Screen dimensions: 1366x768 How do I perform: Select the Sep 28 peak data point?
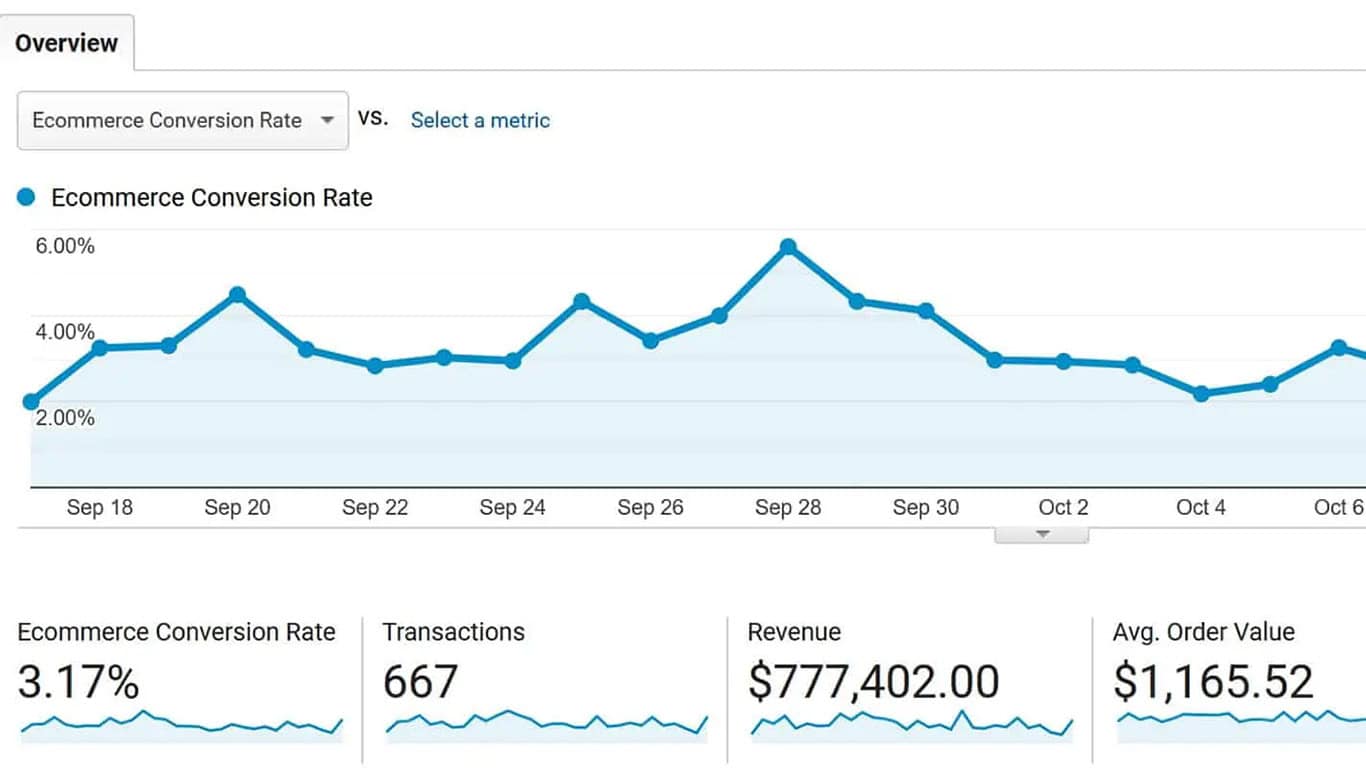click(789, 245)
